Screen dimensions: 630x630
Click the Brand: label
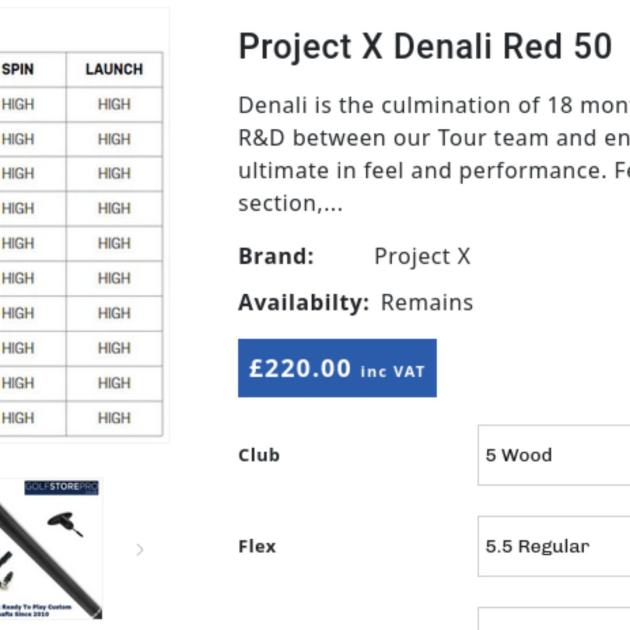[276, 256]
